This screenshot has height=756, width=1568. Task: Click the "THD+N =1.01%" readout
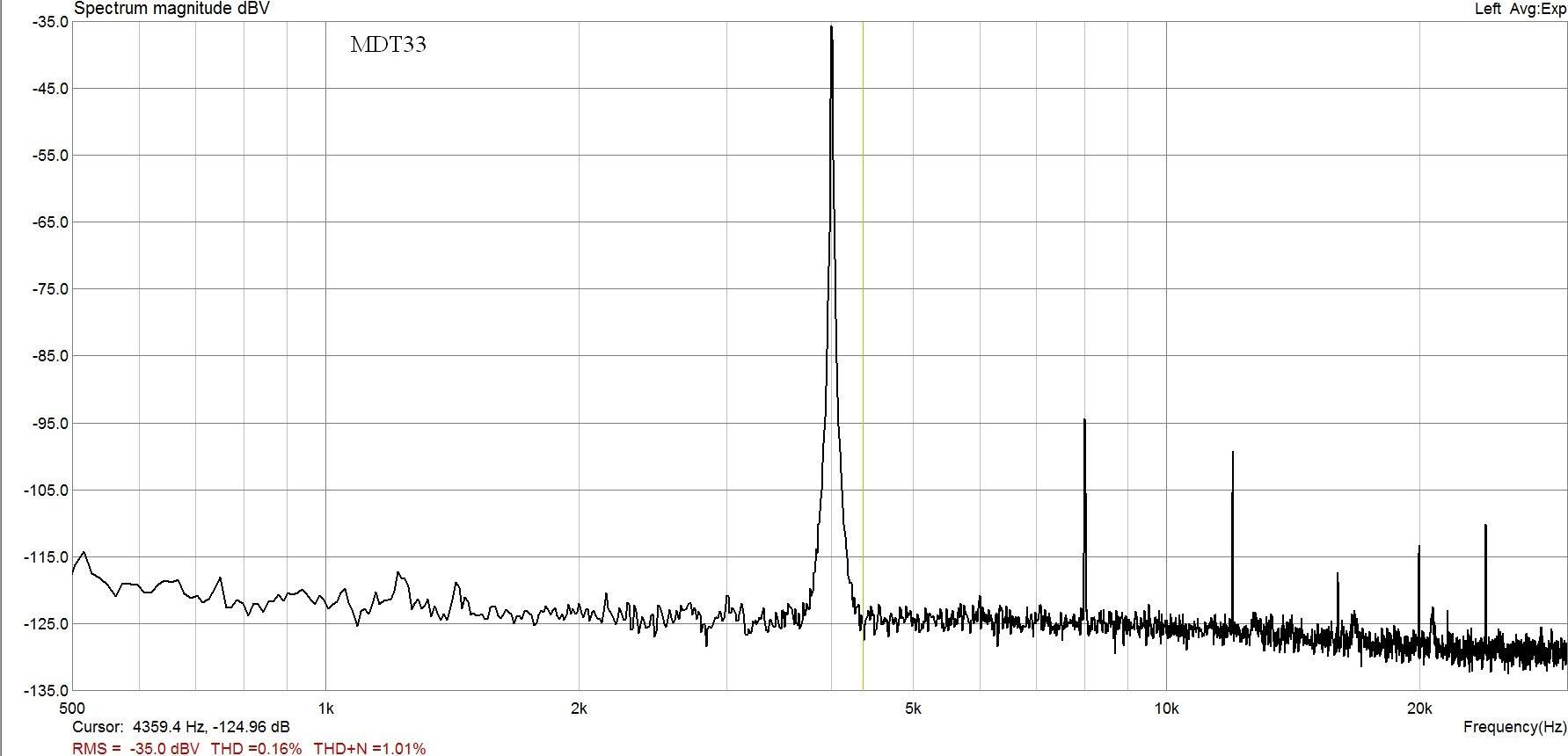tap(369, 748)
